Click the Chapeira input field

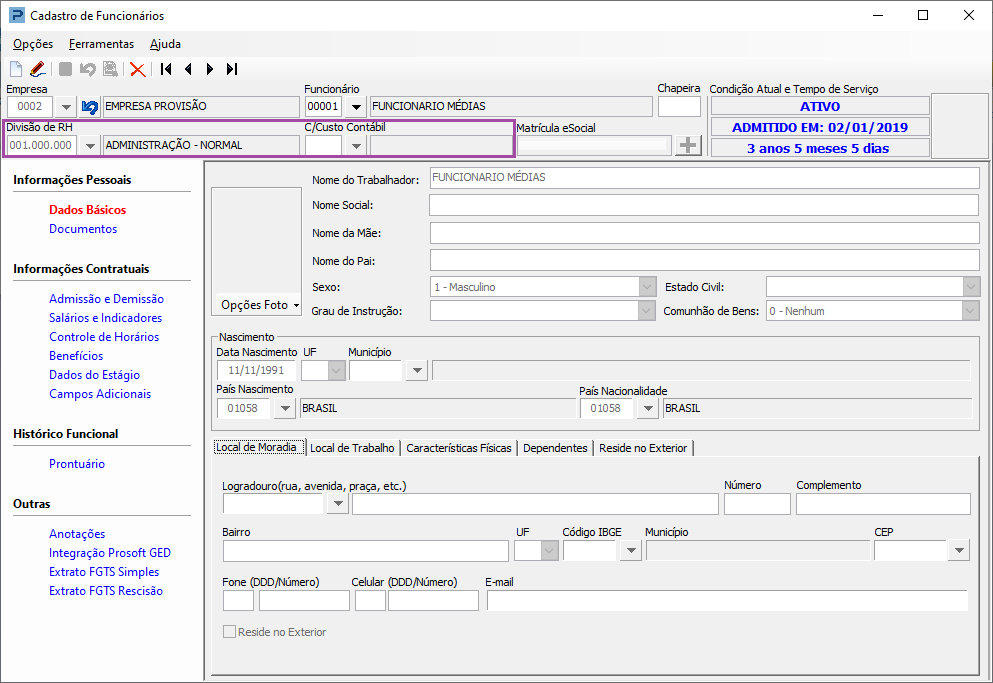[680, 106]
